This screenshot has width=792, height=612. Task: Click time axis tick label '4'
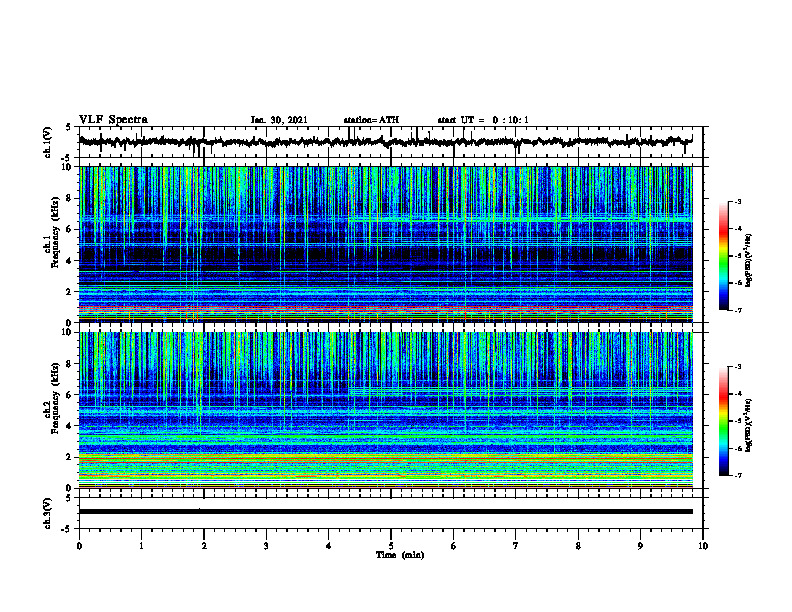[x=329, y=546]
